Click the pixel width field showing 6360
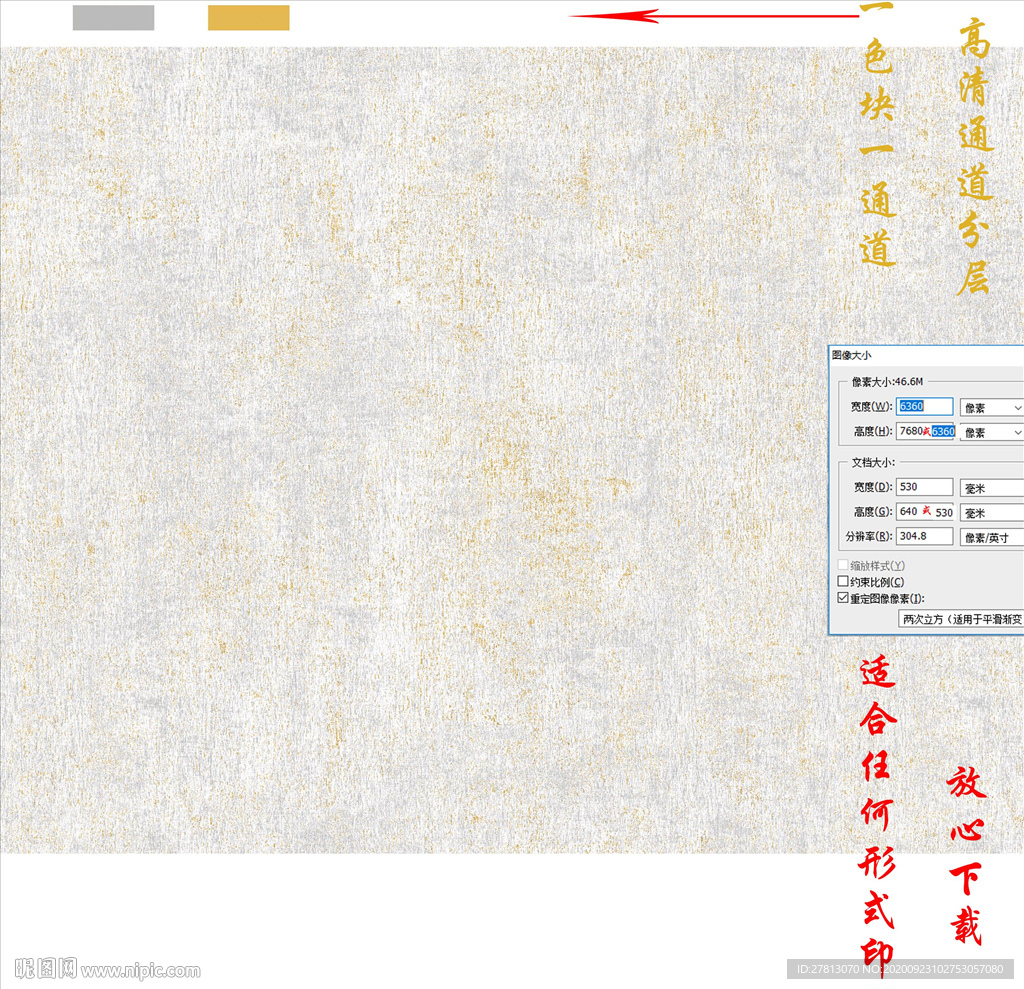Image resolution: width=1024 pixels, height=989 pixels. (x=924, y=406)
